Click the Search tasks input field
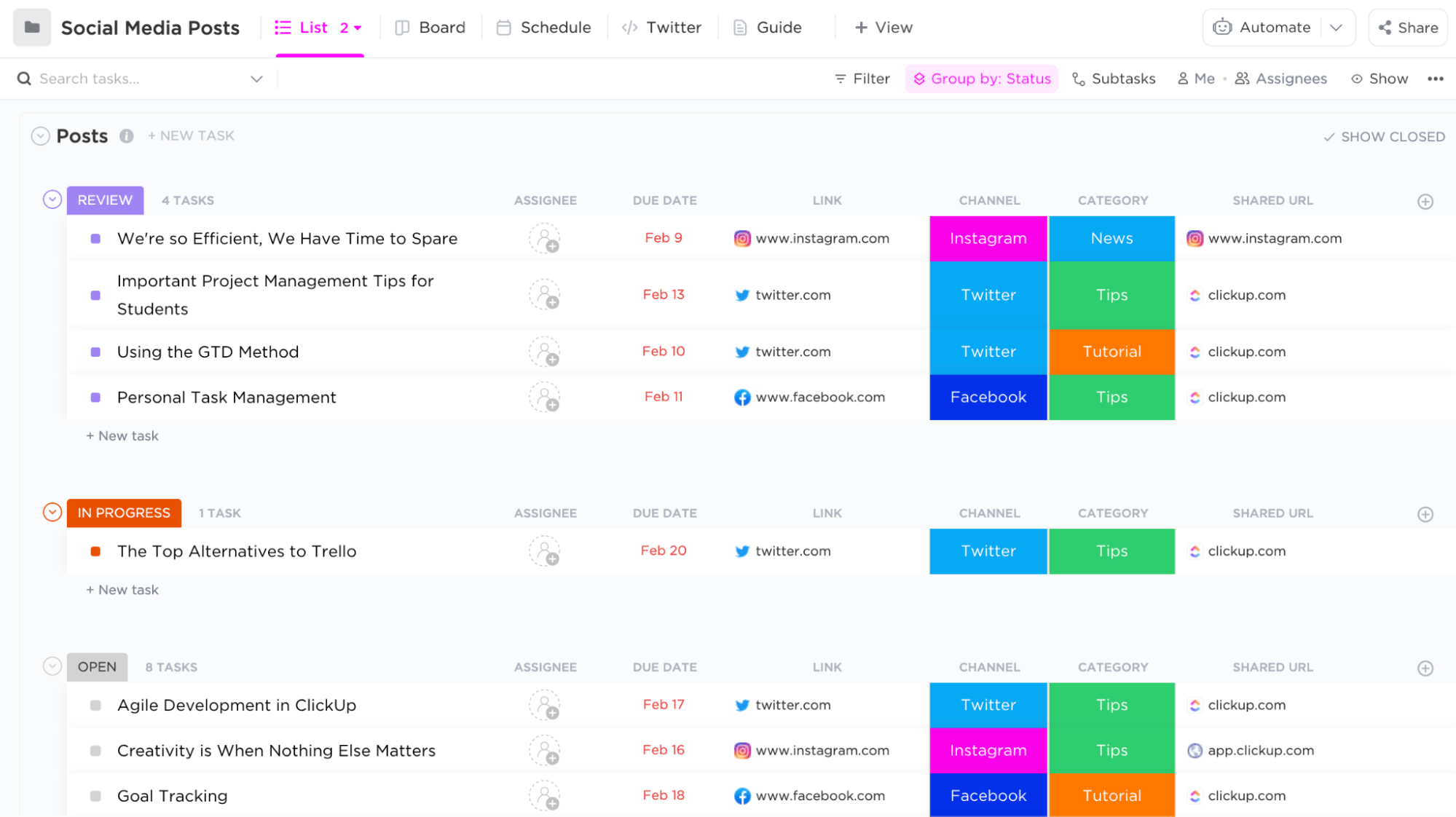The image size is (1456, 817). (x=140, y=78)
